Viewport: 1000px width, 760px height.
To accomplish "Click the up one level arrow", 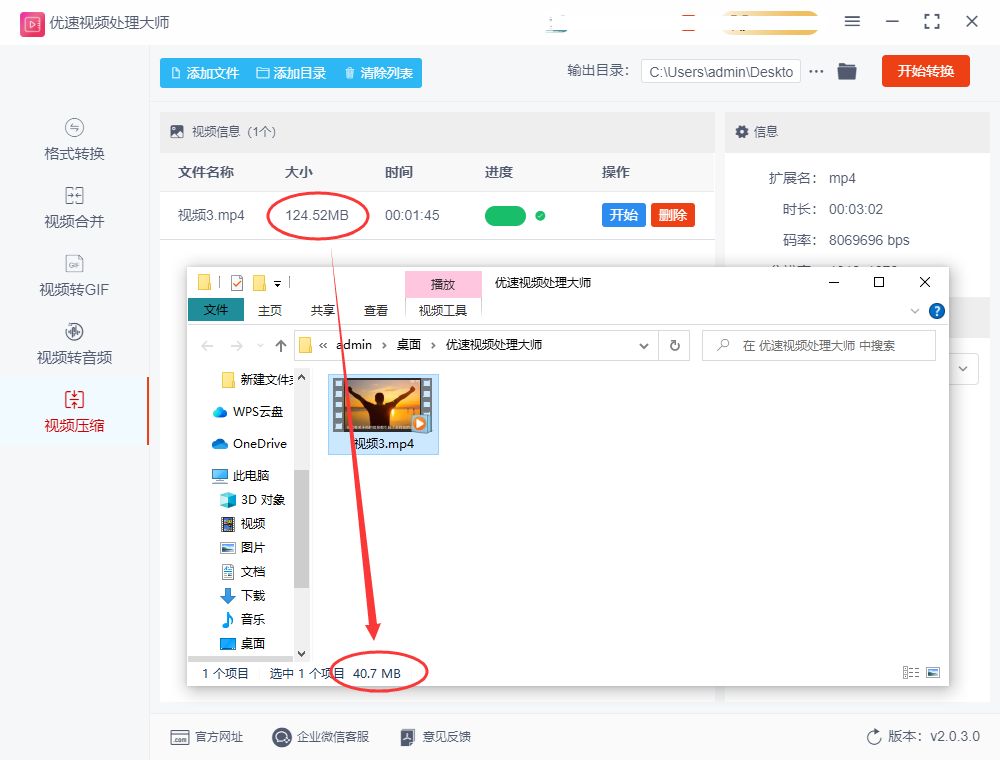I will [281, 346].
